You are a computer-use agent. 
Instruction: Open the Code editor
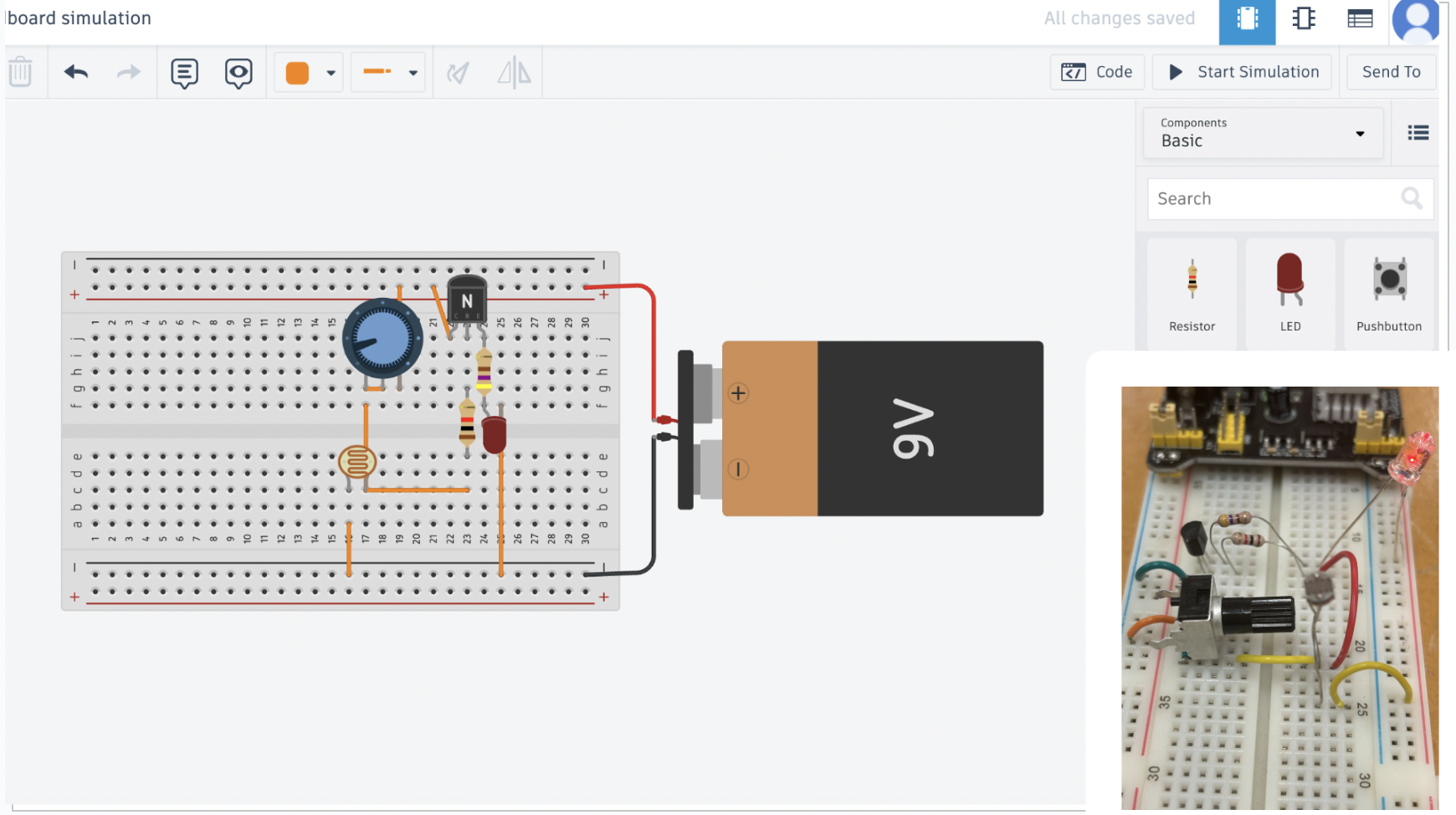1097,72
